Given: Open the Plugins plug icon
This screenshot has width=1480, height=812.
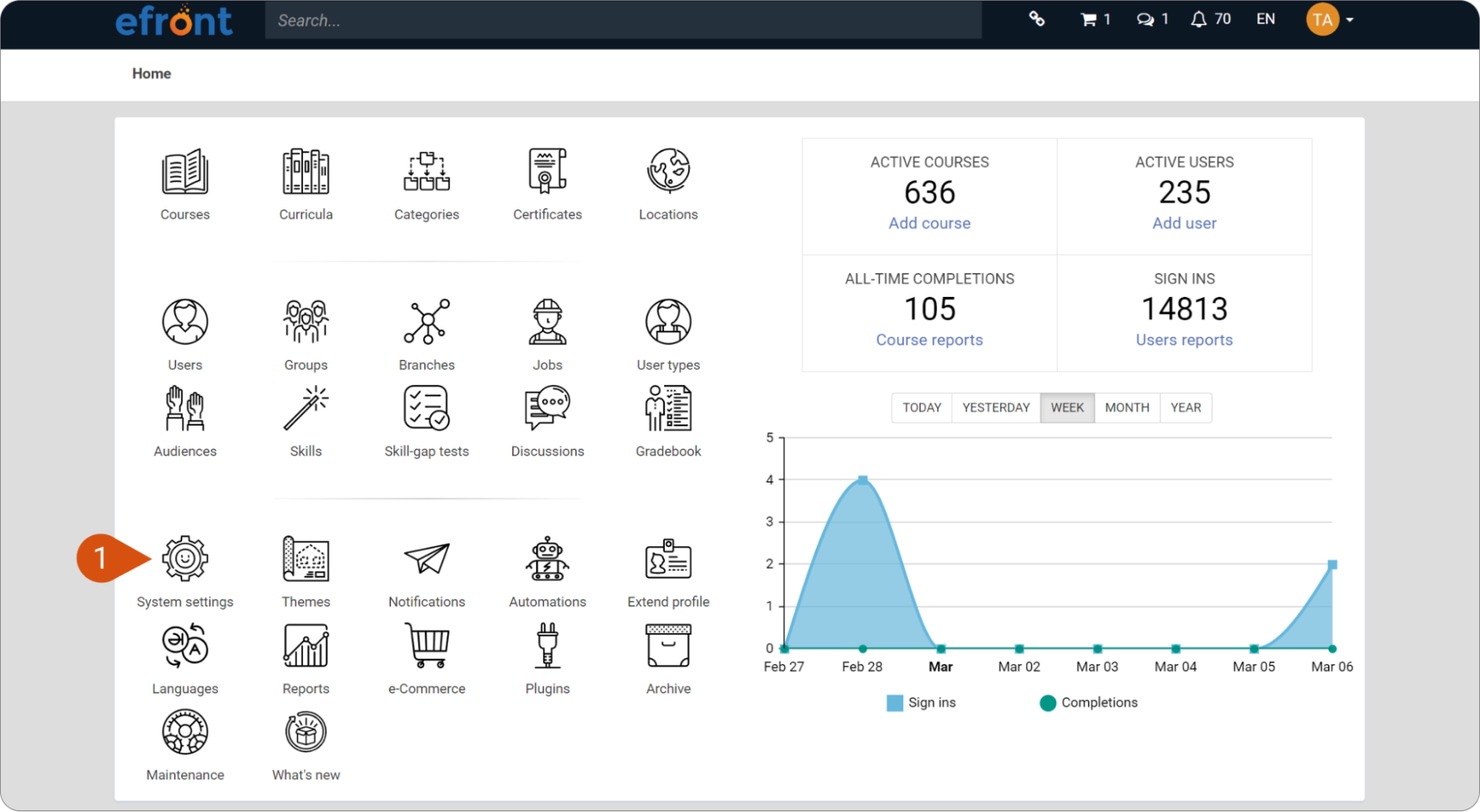Looking at the screenshot, I should tap(547, 645).
